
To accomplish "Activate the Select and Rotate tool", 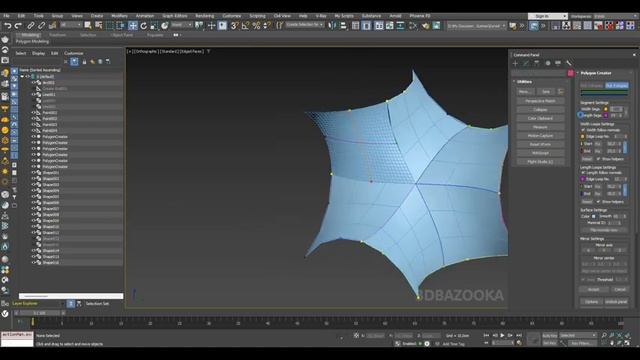I will [x=144, y=25].
